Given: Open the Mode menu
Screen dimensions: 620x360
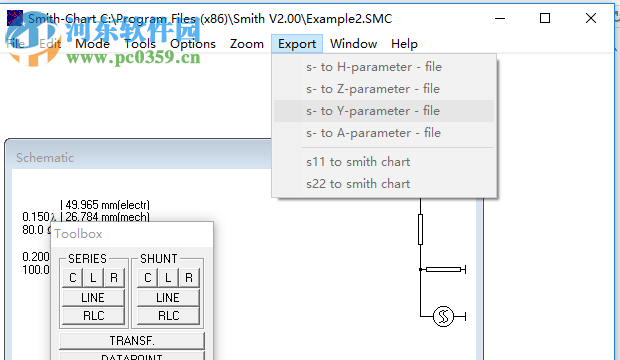Looking at the screenshot, I should click(x=93, y=44).
